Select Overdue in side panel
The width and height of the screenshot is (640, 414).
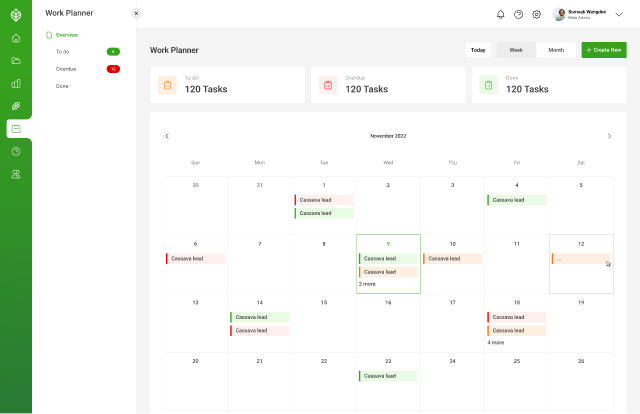66,69
